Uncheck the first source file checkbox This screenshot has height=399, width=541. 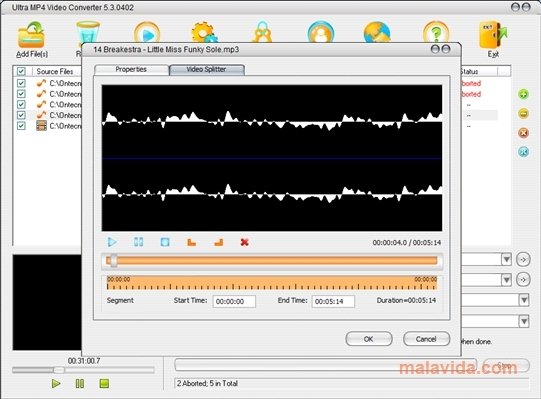click(21, 83)
